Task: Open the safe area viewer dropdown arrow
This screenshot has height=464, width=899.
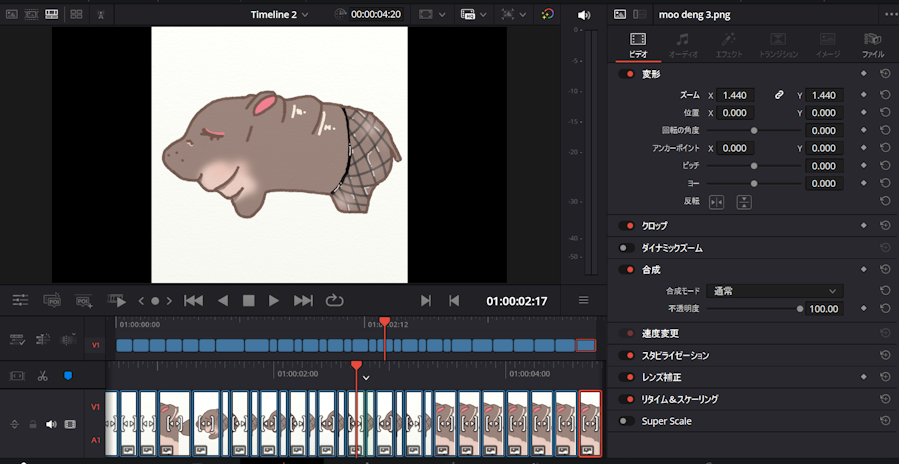Action: [444, 14]
